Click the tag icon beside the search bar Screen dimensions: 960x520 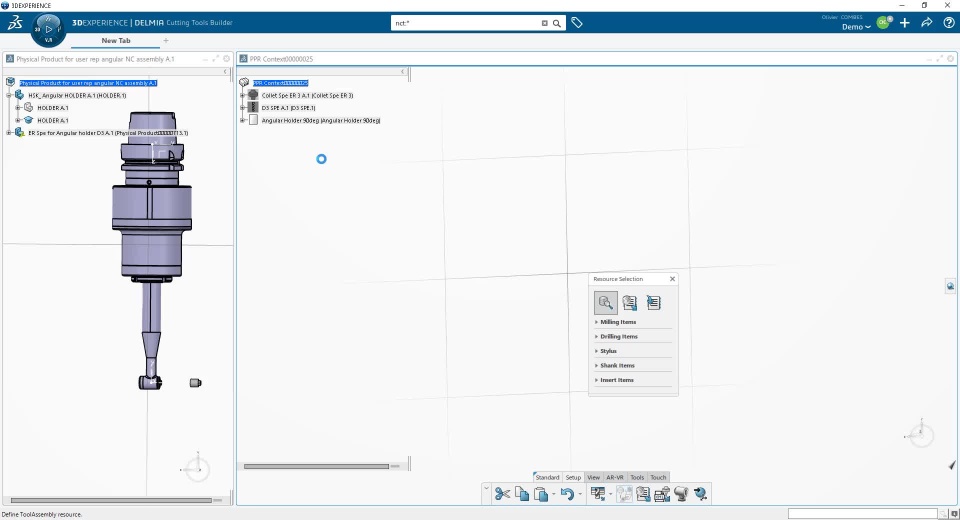[577, 23]
